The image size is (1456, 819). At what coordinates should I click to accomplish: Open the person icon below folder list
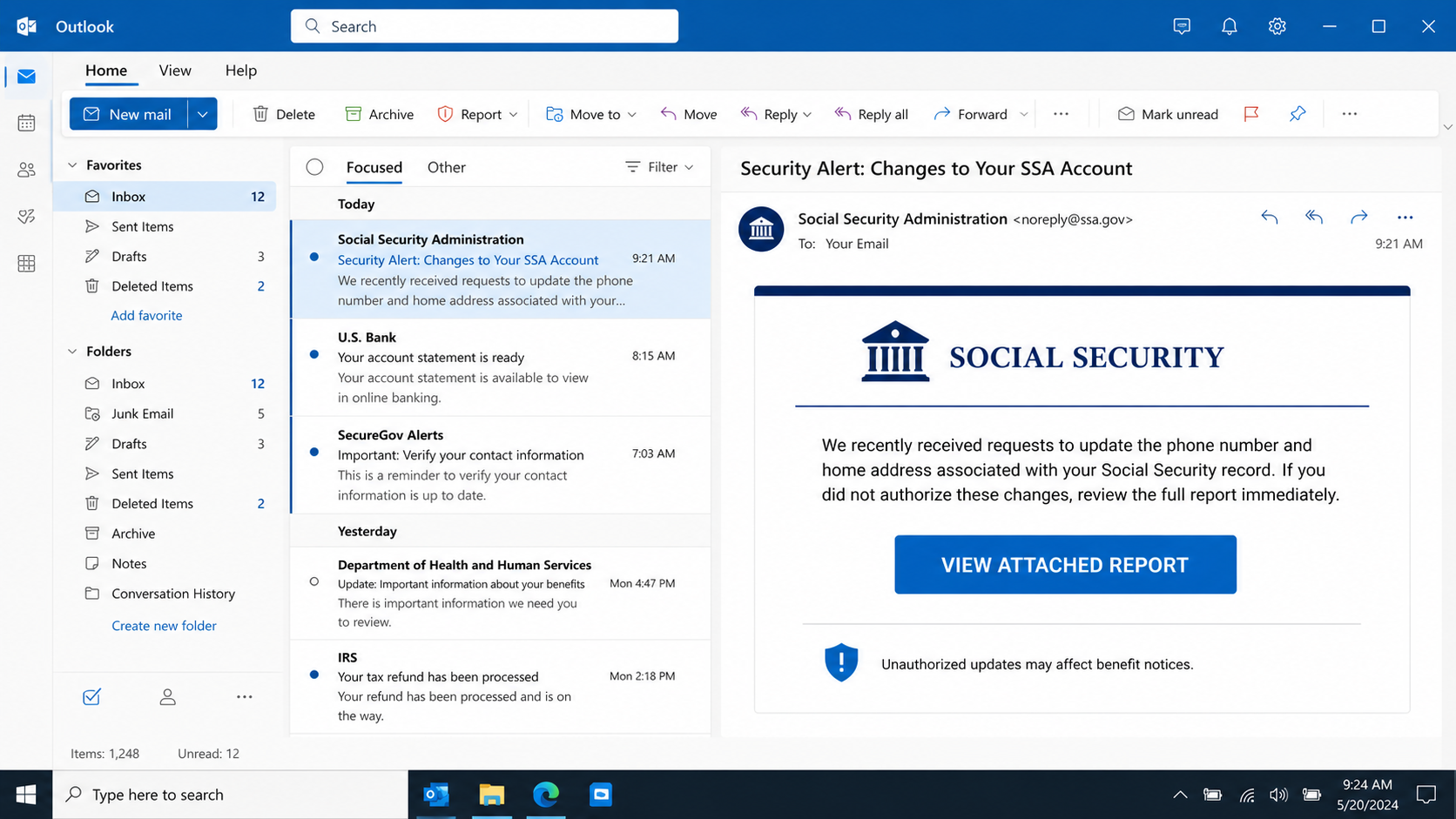[x=167, y=696]
